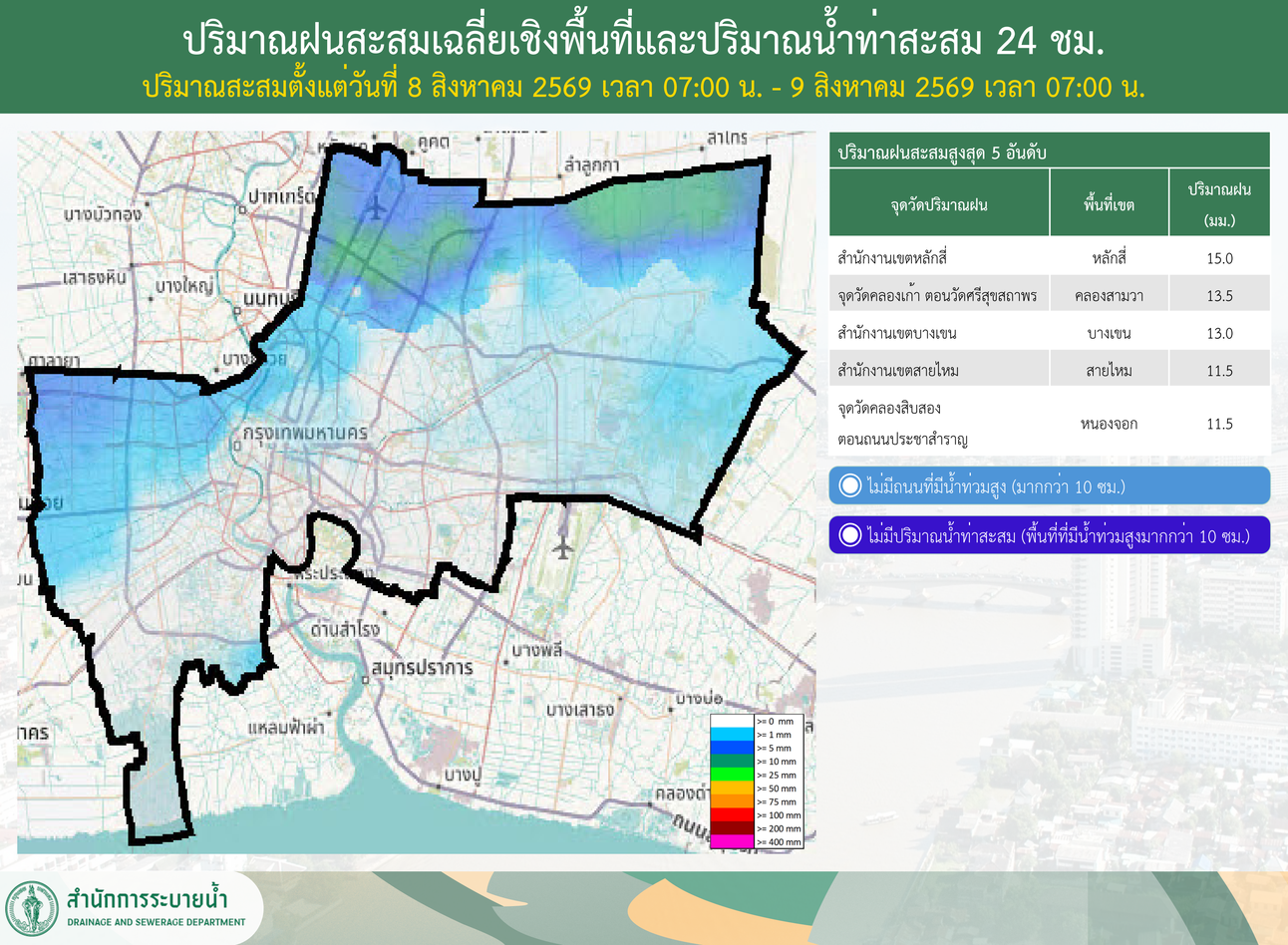
Task: Click the 'ลำลูกกา' map label
Action: click(591, 163)
